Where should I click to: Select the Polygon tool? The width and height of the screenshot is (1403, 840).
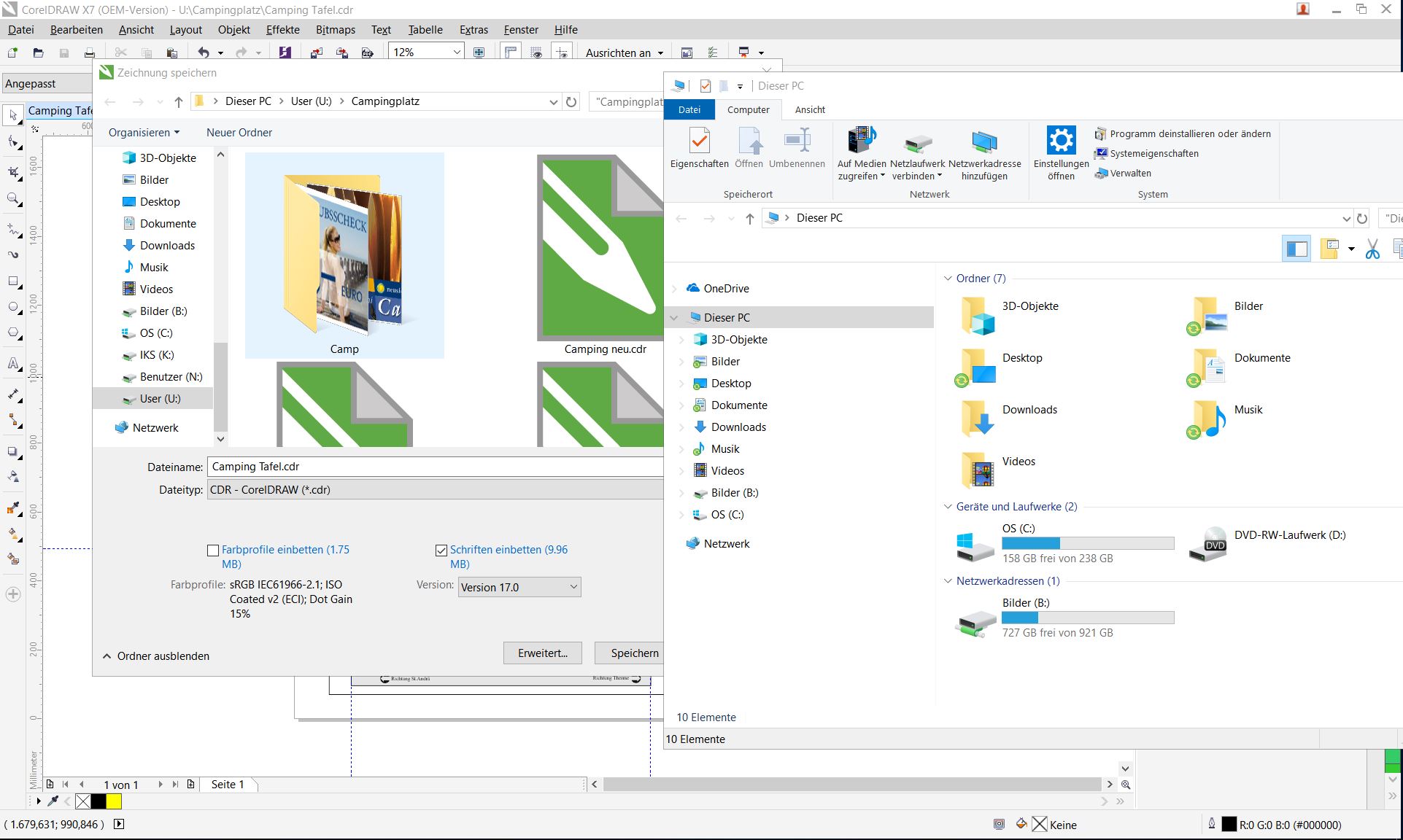[13, 333]
